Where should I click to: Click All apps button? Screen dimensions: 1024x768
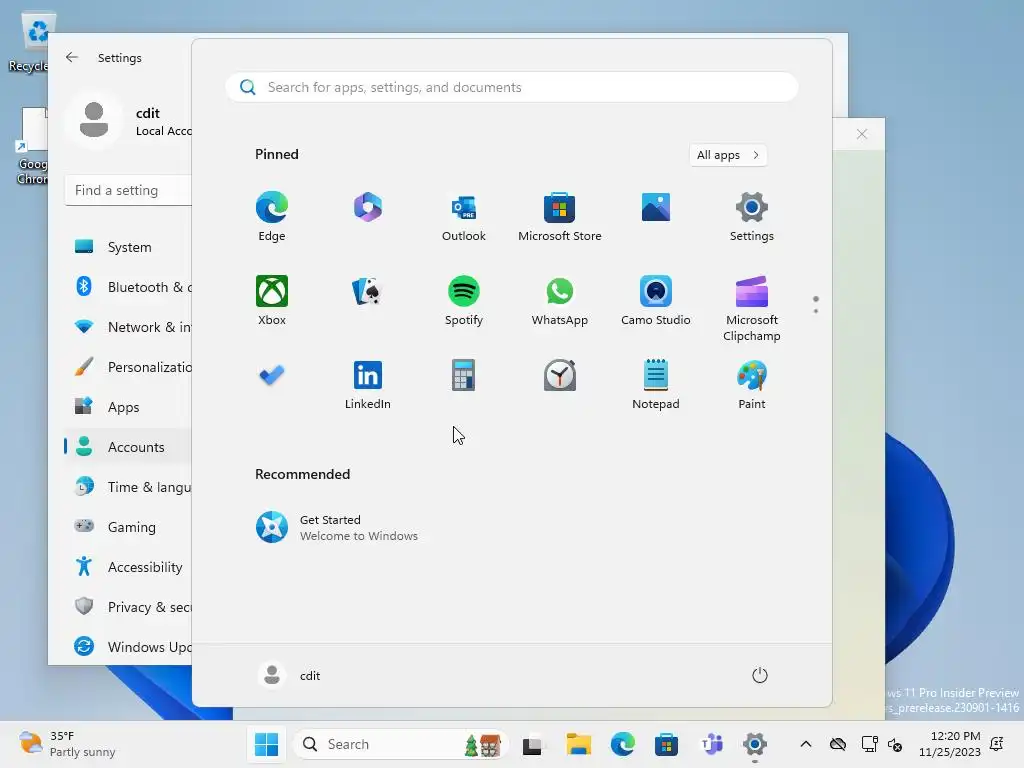point(728,155)
